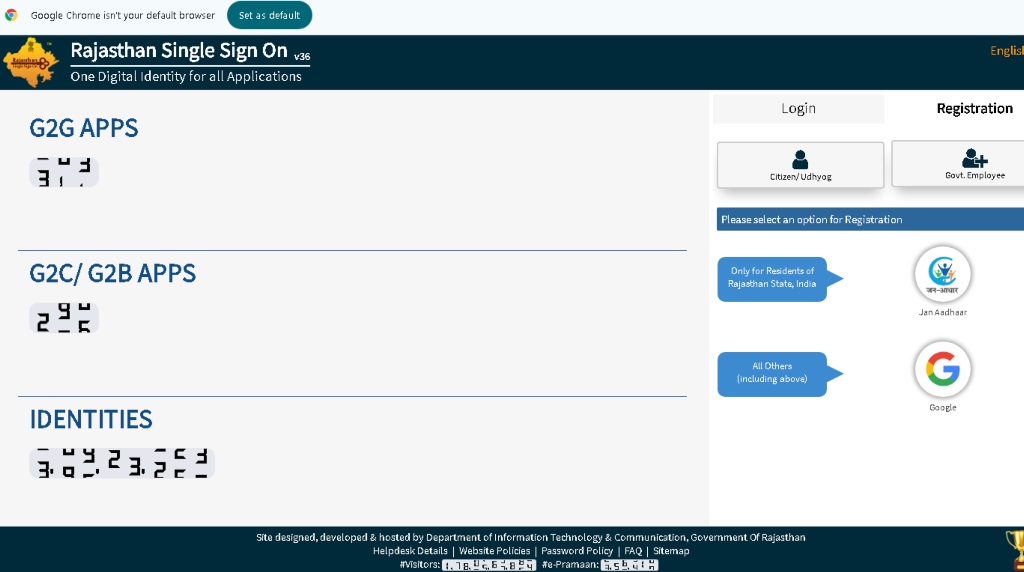The height and width of the screenshot is (572, 1024).
Task: Click the 'Google' label under the icon
Action: click(x=942, y=407)
